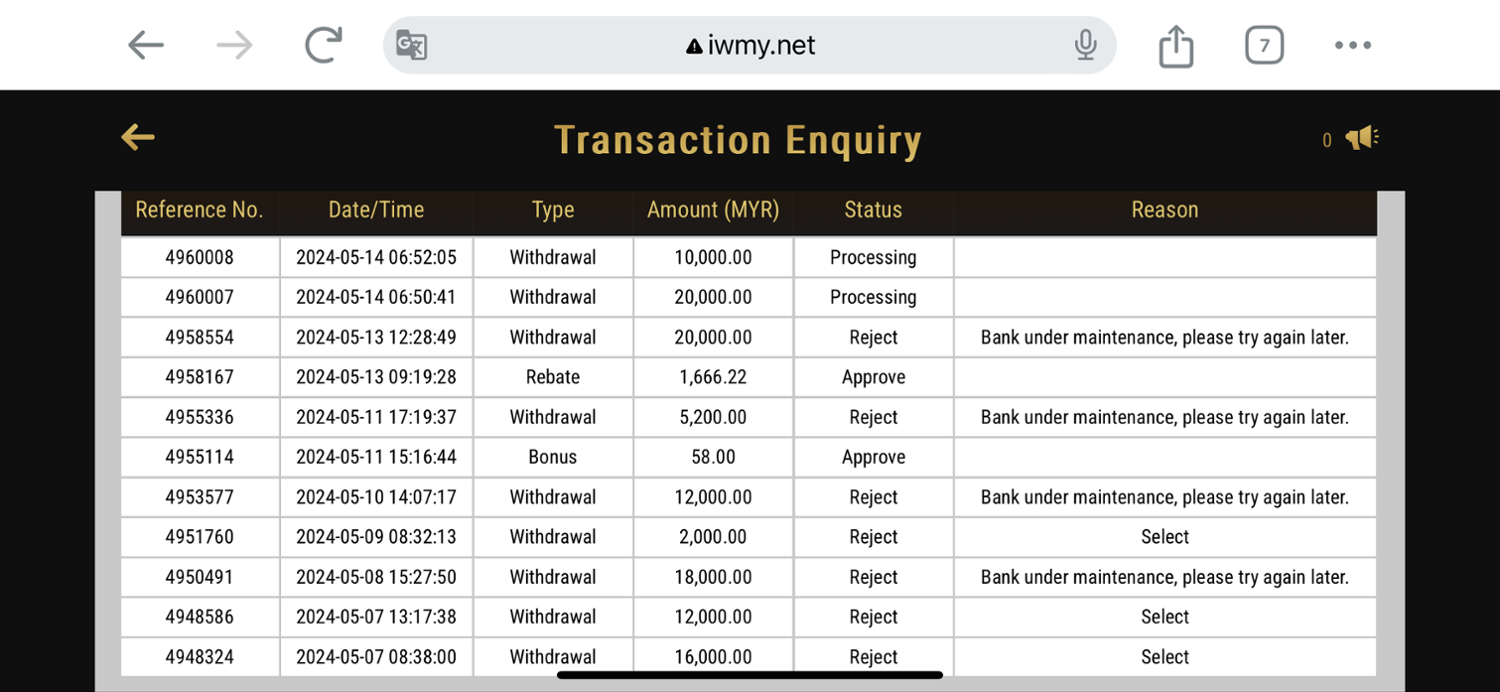The height and width of the screenshot is (692, 1500).
Task: Tap the browser back arrow
Action: pos(146,45)
